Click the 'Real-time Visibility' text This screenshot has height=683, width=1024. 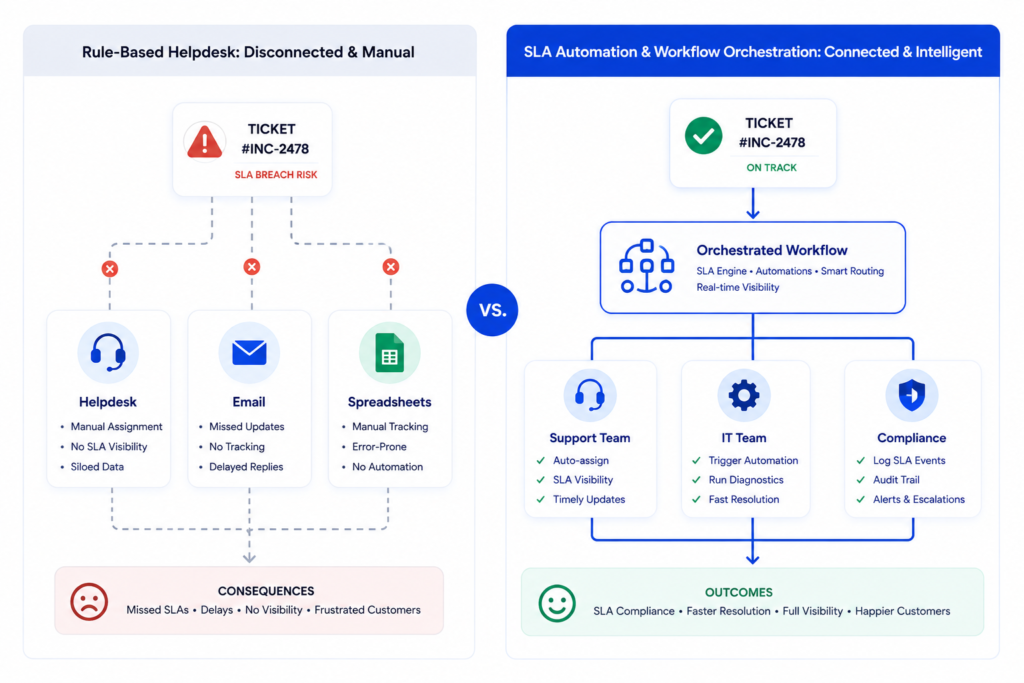pyautogui.click(x=737, y=287)
